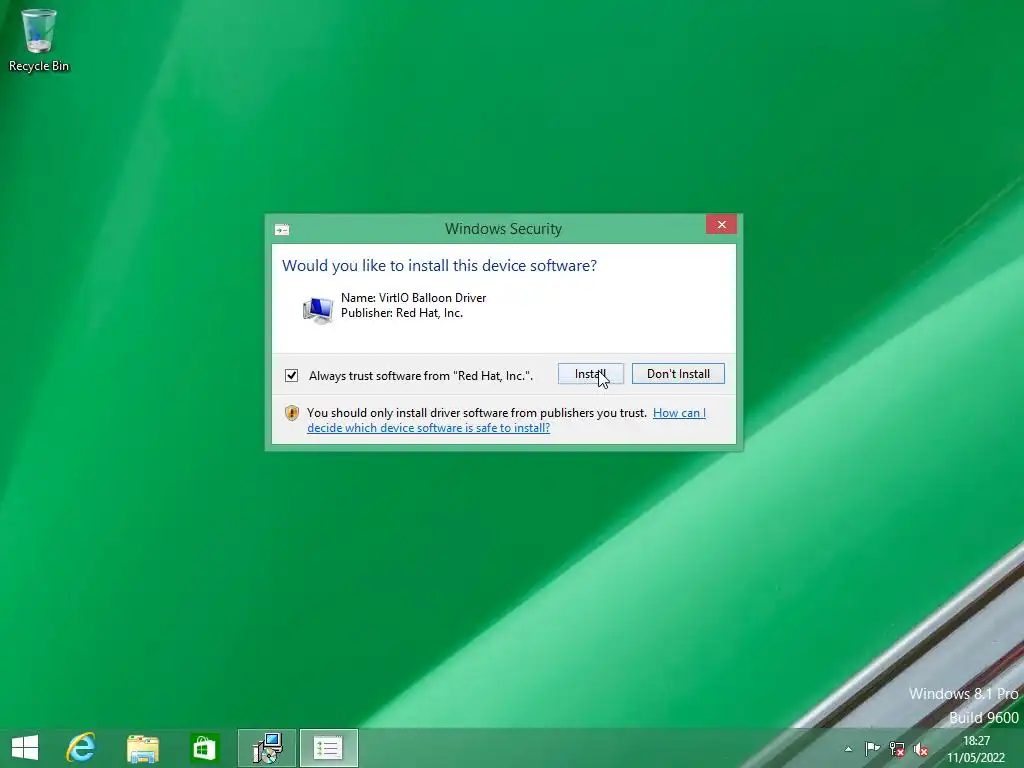Open File Explorer from the taskbar

[142, 748]
